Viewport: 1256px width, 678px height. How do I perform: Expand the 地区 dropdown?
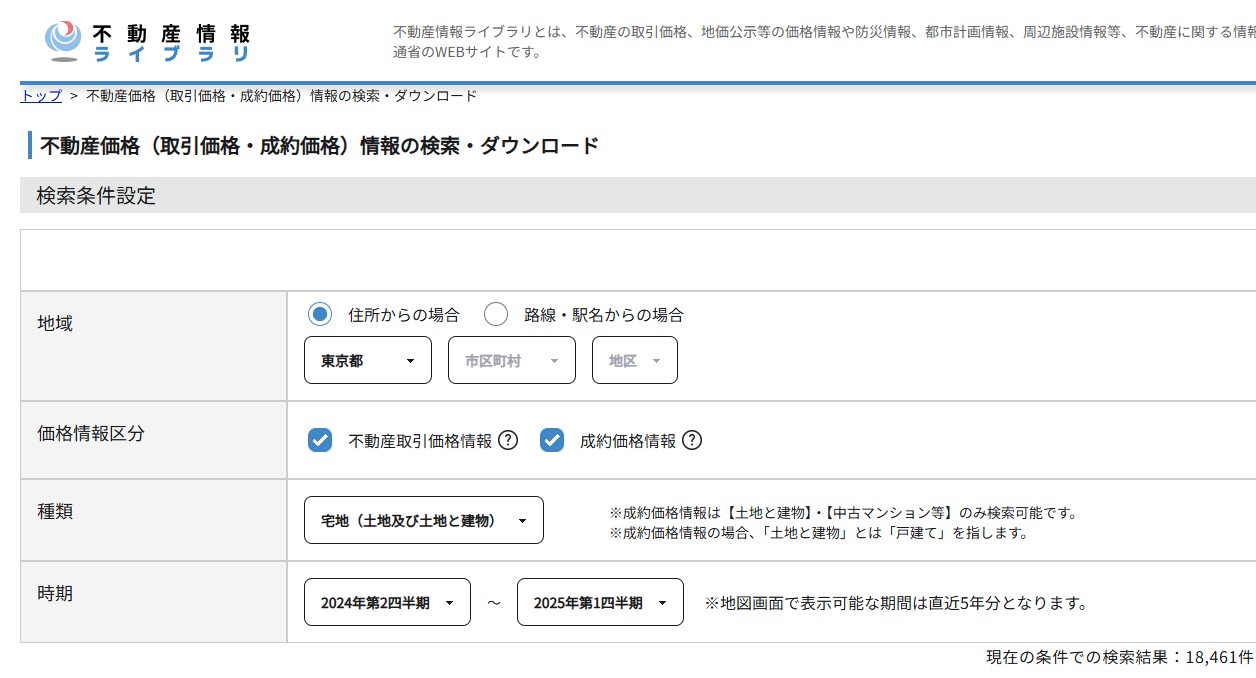[x=635, y=360]
